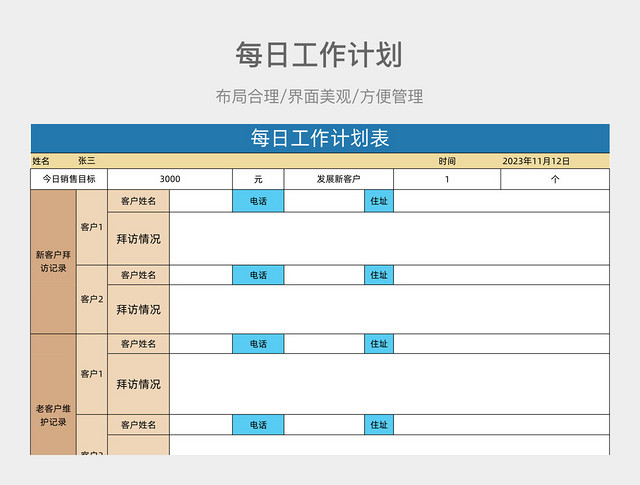Click the address input cell for new 客户2
The width and height of the screenshot is (640, 485).
(502, 275)
